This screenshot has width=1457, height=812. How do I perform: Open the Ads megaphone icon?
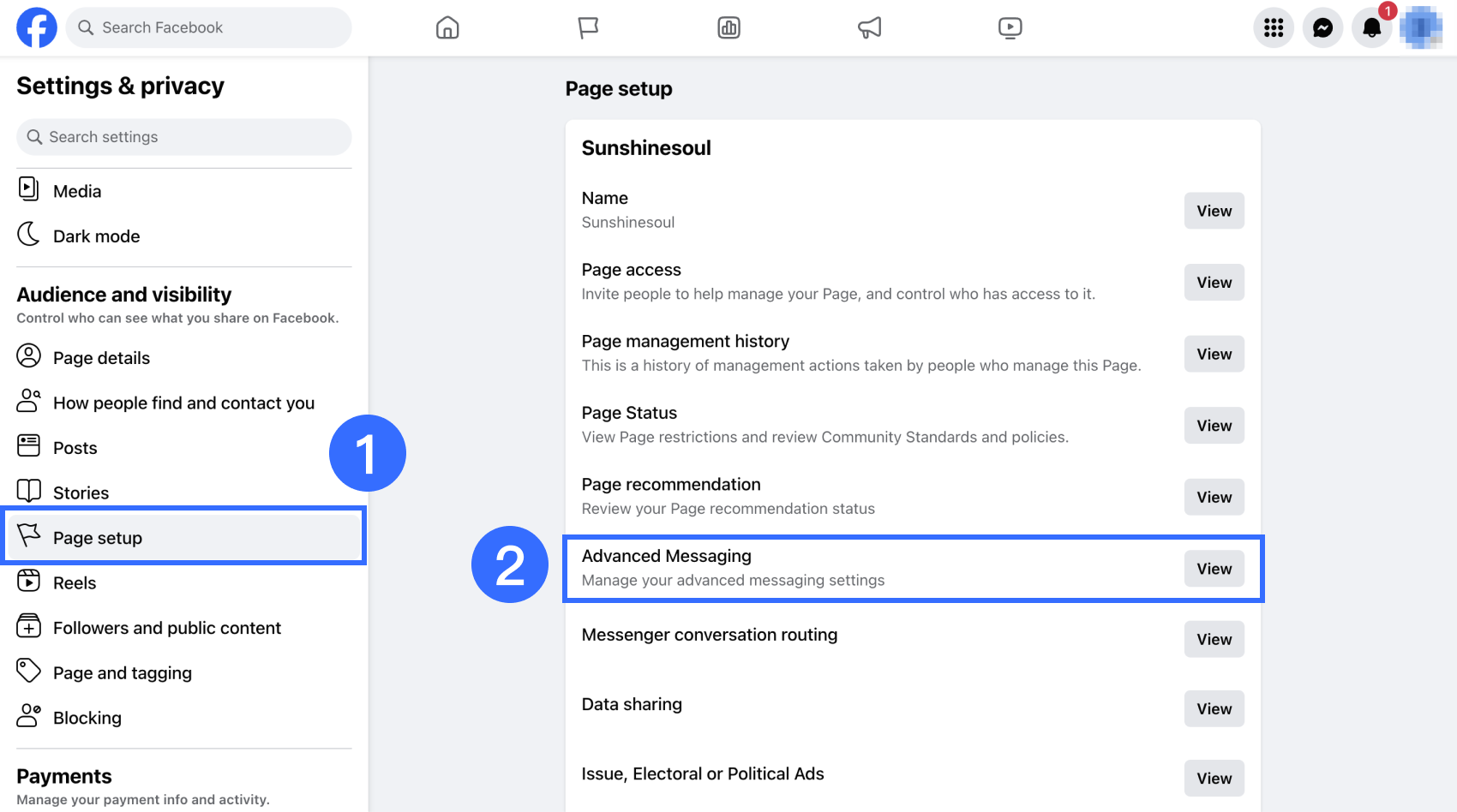pyautogui.click(x=869, y=28)
